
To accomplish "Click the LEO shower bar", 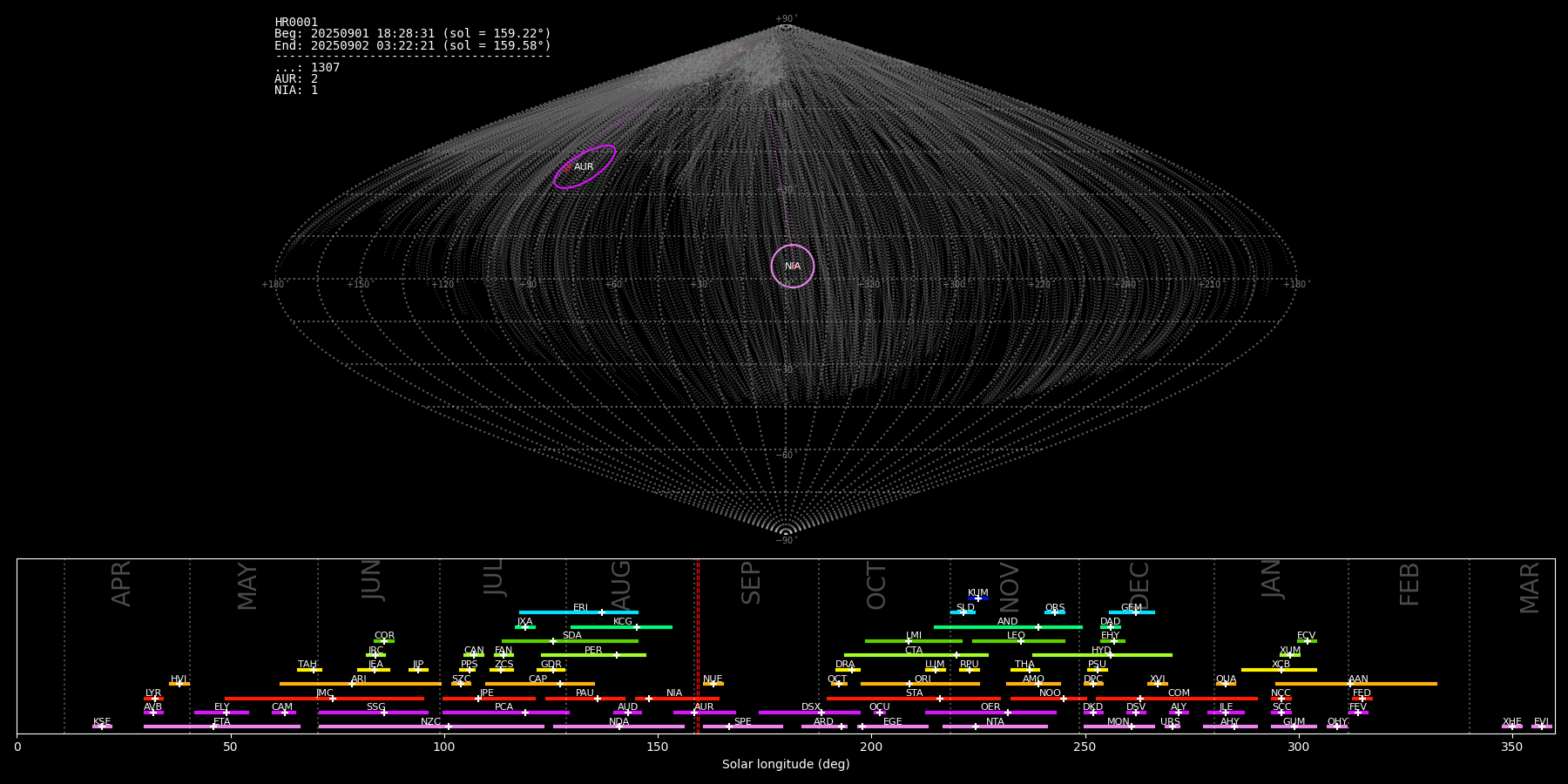I will click(1018, 641).
